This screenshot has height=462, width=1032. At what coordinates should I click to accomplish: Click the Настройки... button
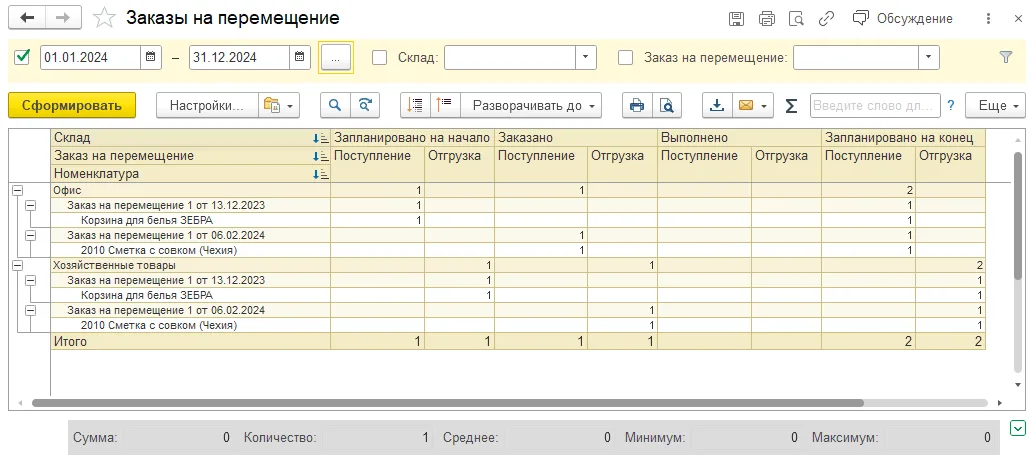[207, 105]
